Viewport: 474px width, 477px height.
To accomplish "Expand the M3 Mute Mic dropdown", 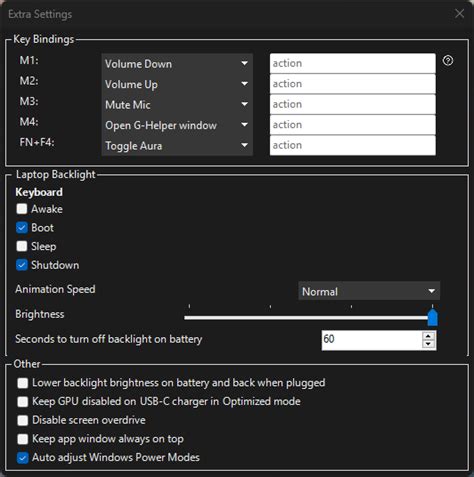I will [177, 105].
